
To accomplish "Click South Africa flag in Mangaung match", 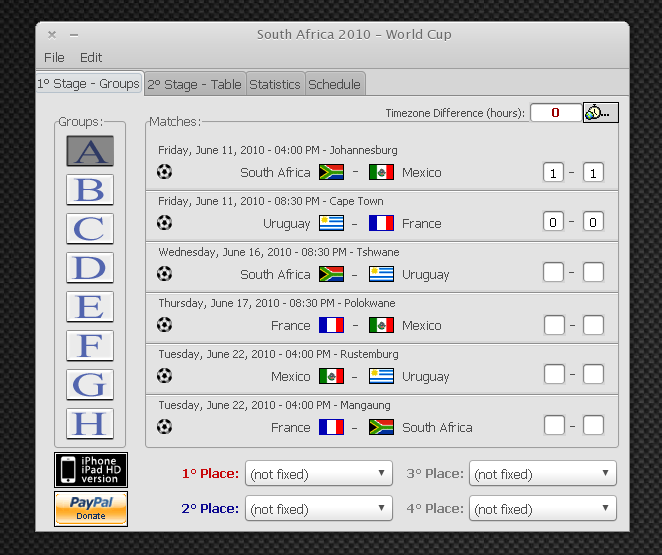I will [381, 427].
